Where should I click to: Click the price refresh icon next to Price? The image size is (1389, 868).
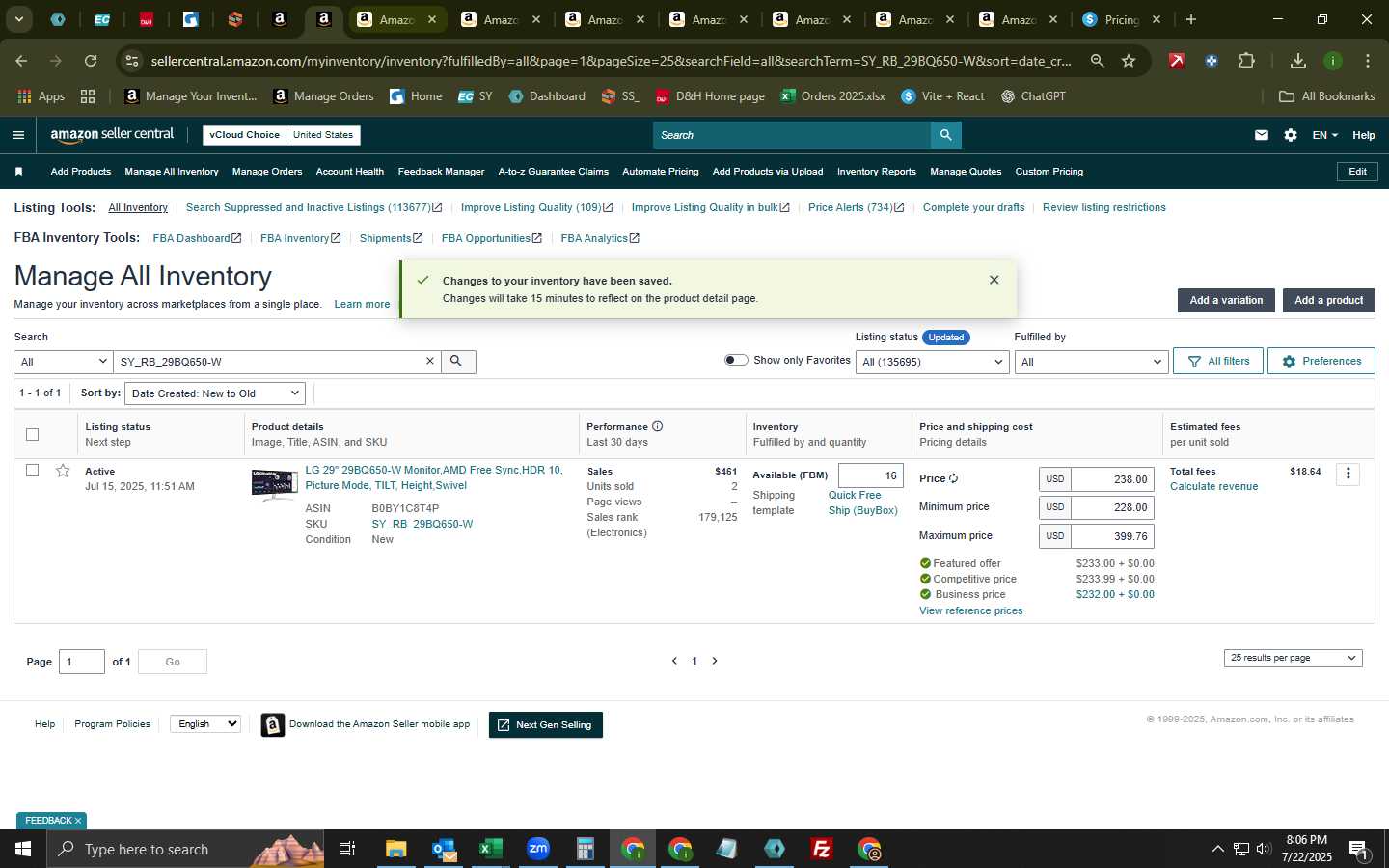(953, 478)
